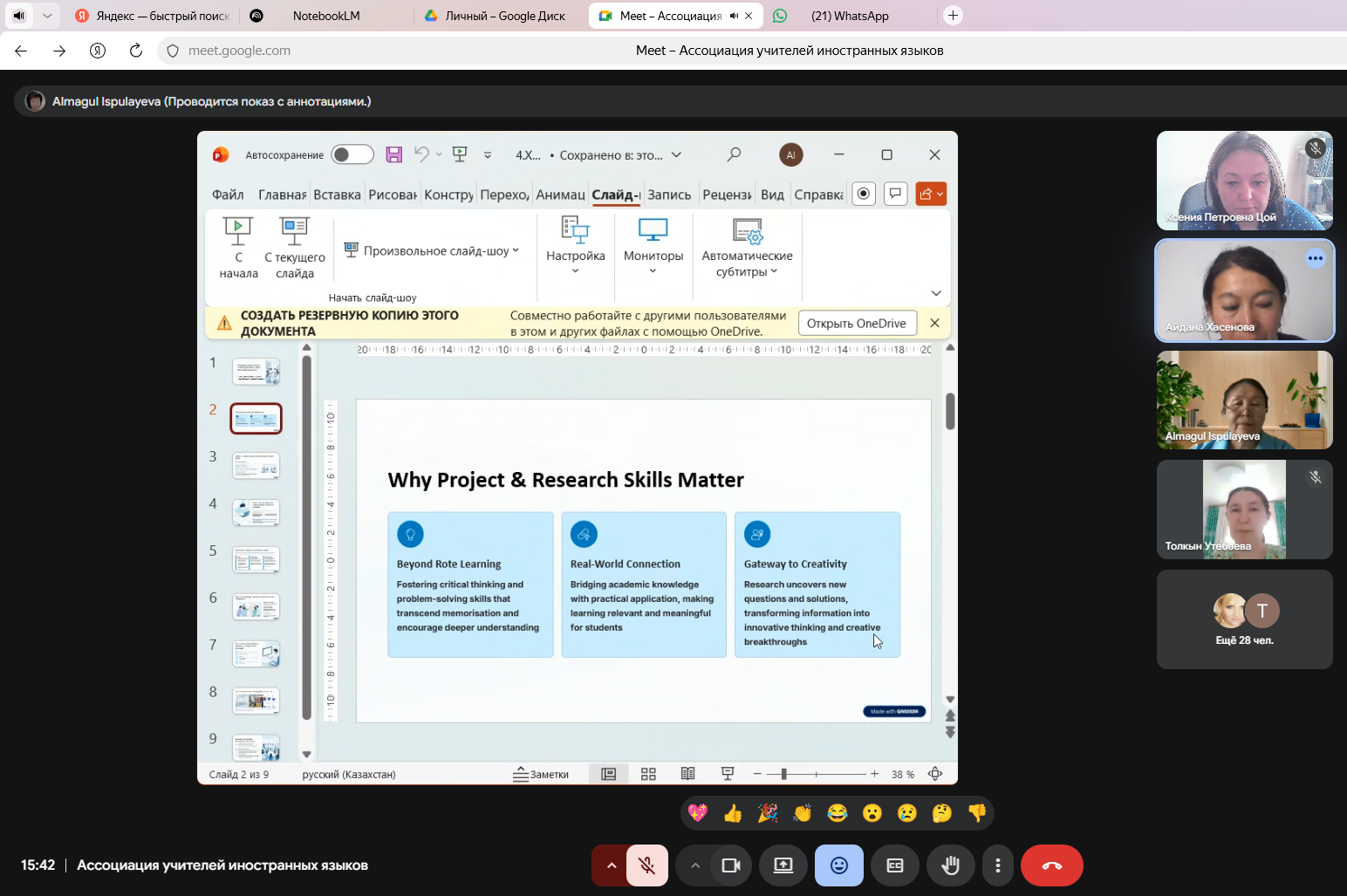The height and width of the screenshot is (896, 1347).
Task: Click the share screen button
Action: (783, 865)
